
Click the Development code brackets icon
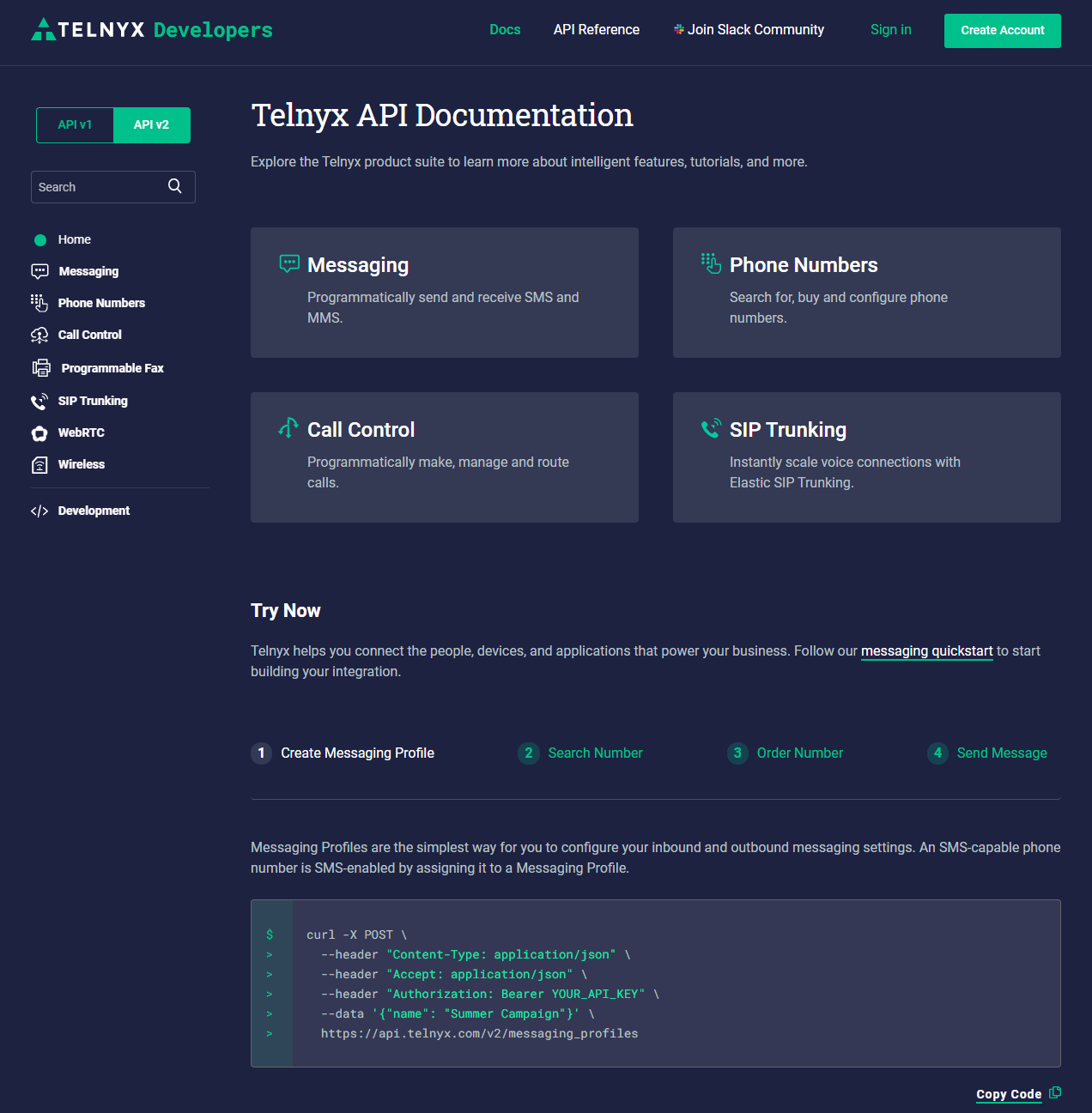click(x=39, y=511)
